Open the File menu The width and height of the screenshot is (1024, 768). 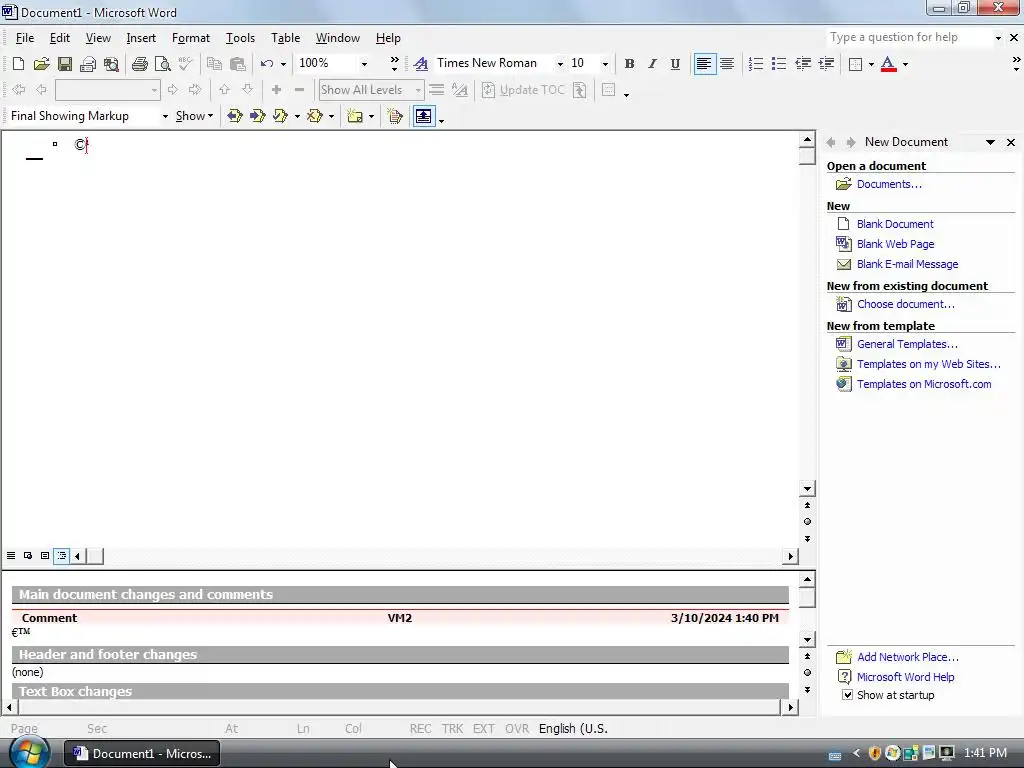click(25, 38)
